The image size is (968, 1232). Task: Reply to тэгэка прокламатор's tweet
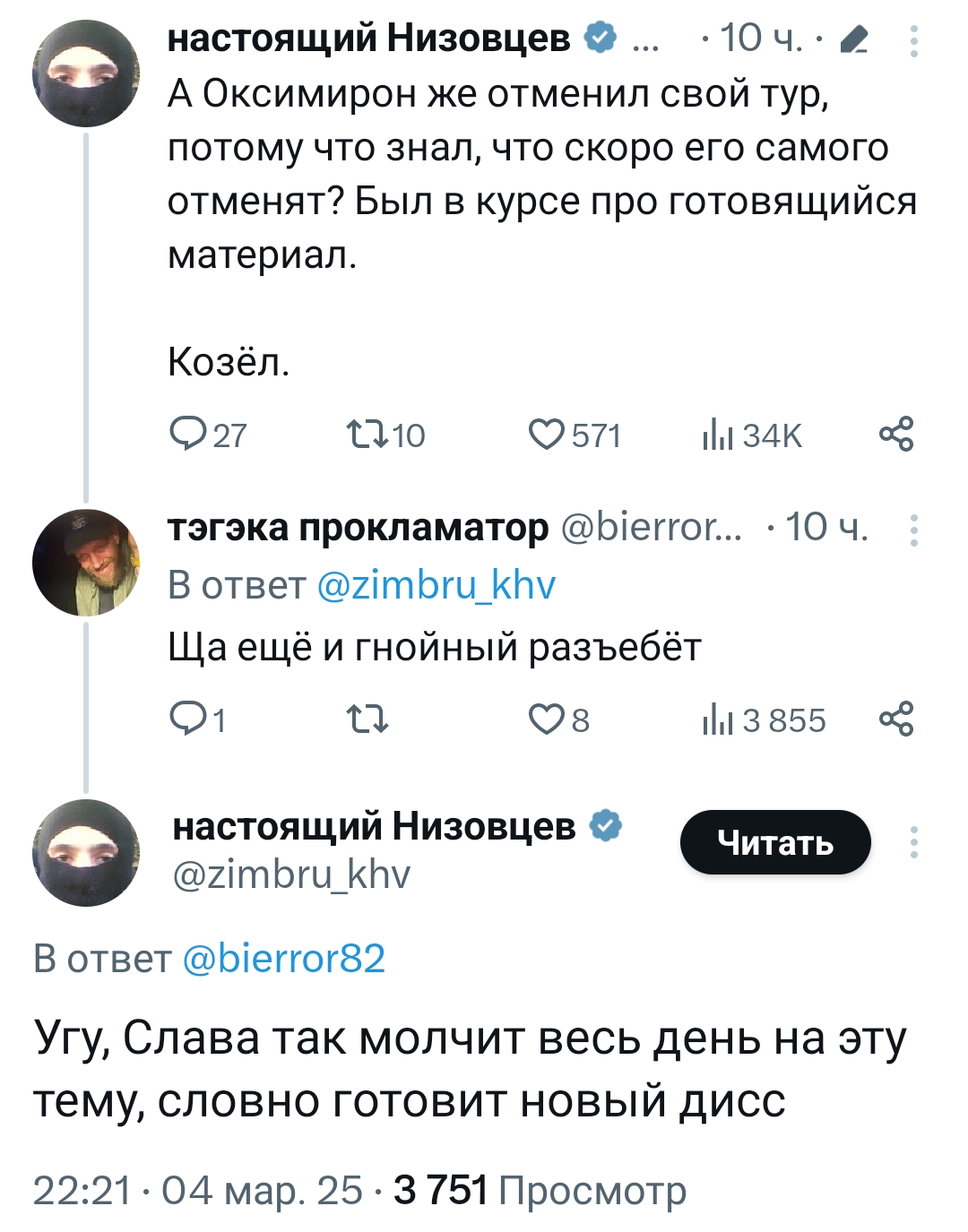click(x=188, y=719)
